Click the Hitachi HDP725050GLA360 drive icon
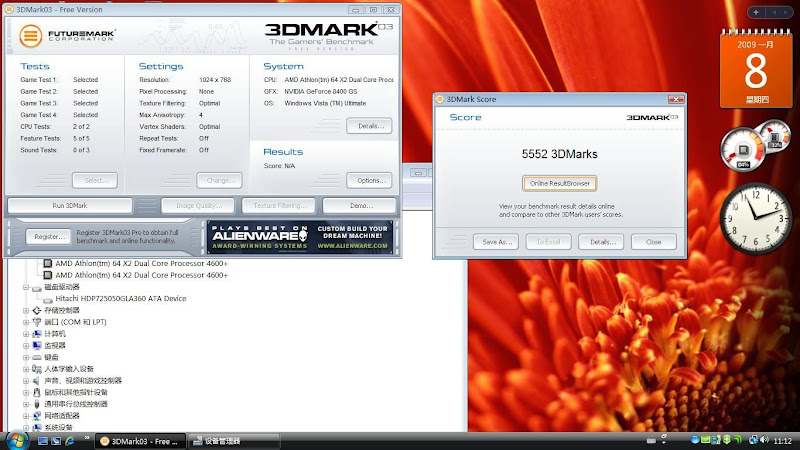The width and height of the screenshot is (800, 450). click(x=48, y=299)
